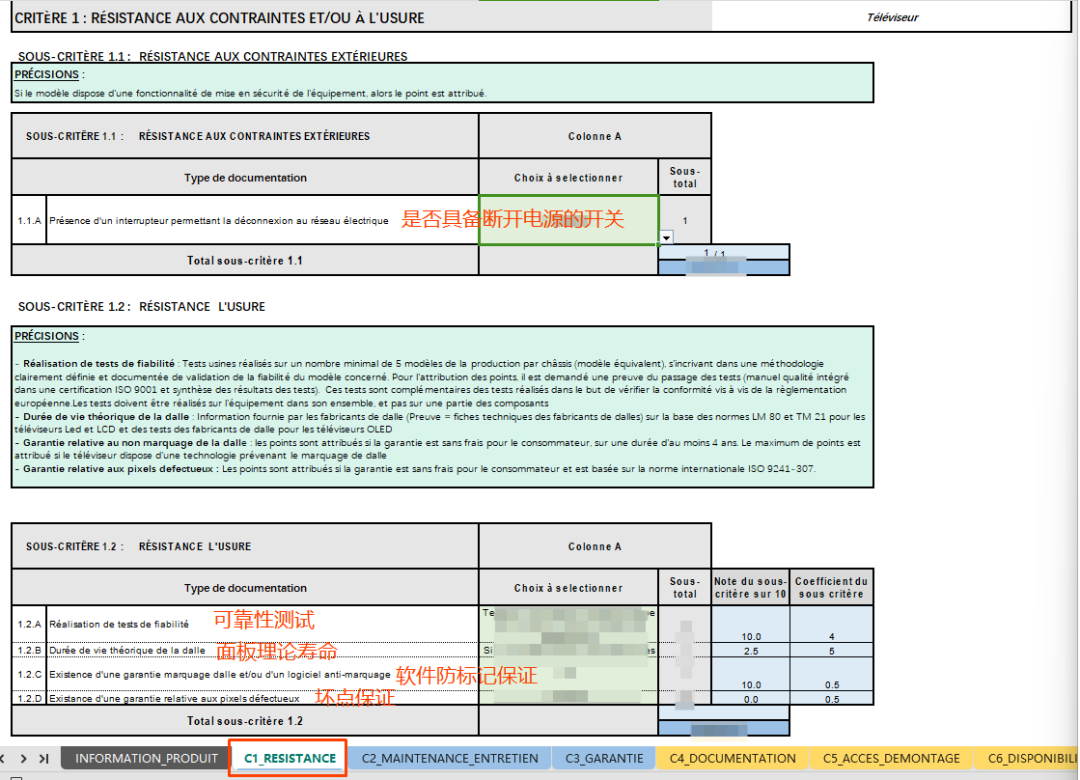Image resolution: width=1080 pixels, height=780 pixels.
Task: Switch to the C4_DOCUMENTATION sheet tab
Action: click(x=732, y=758)
